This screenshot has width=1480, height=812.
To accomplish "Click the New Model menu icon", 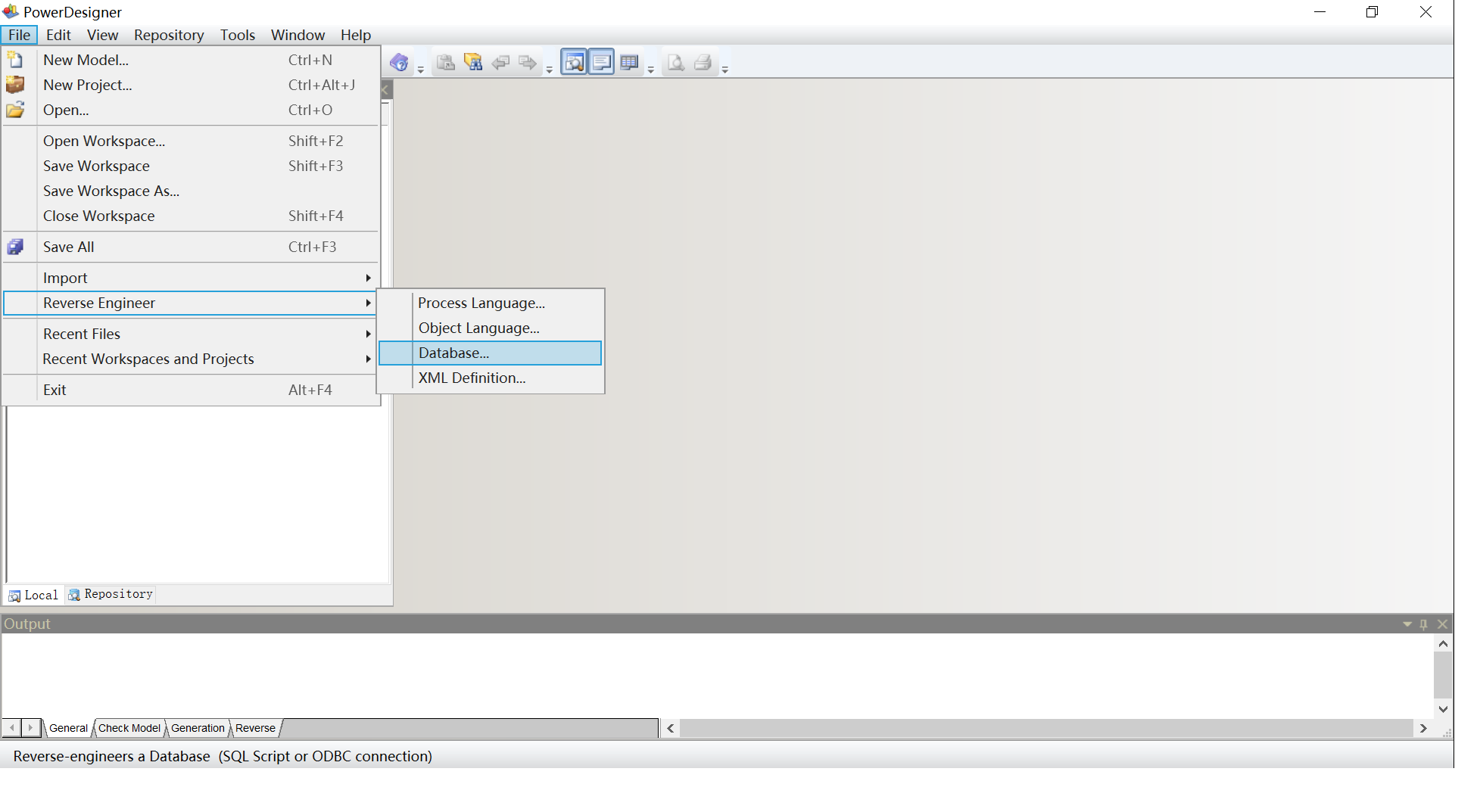I will (15, 60).
